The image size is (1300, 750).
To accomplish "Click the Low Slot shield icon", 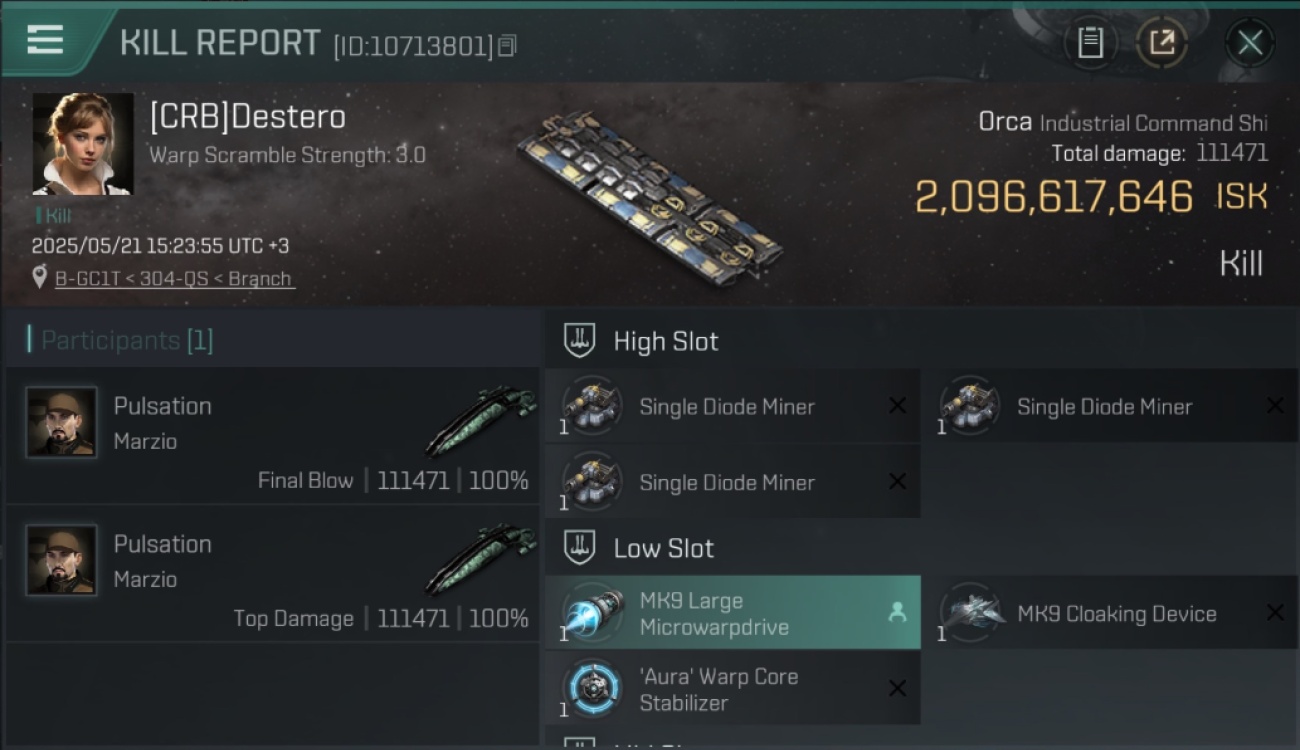I will coord(580,548).
